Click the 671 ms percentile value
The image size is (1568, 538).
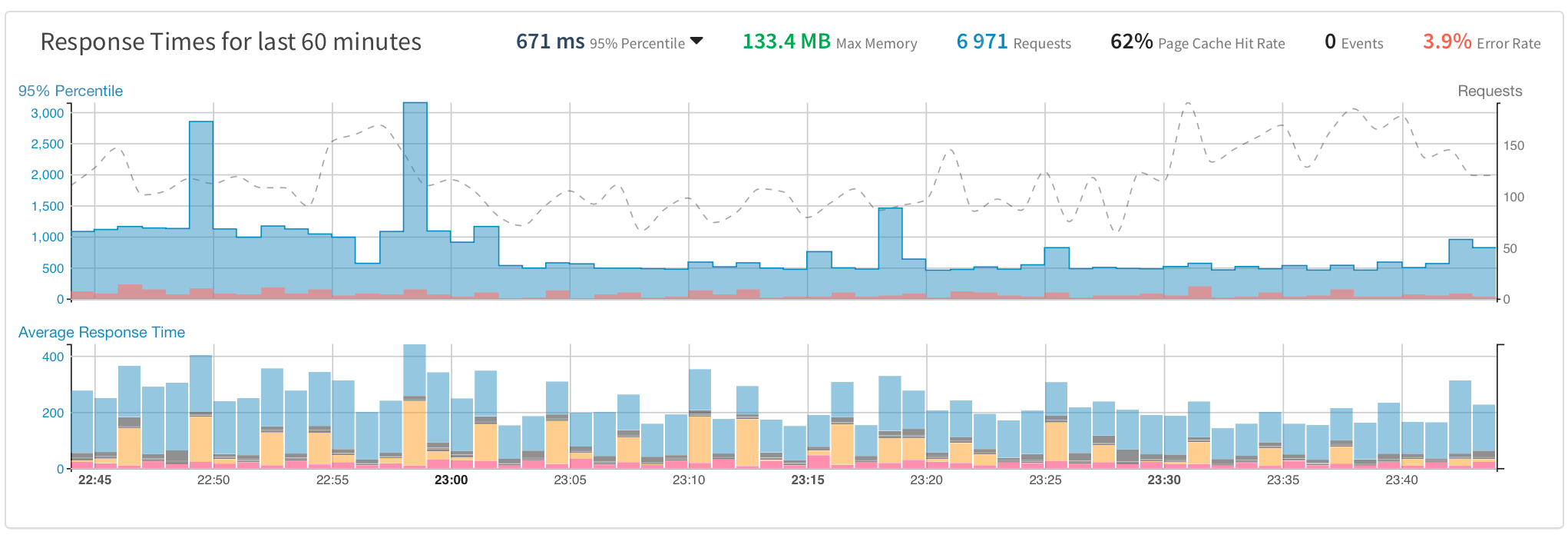click(x=550, y=42)
